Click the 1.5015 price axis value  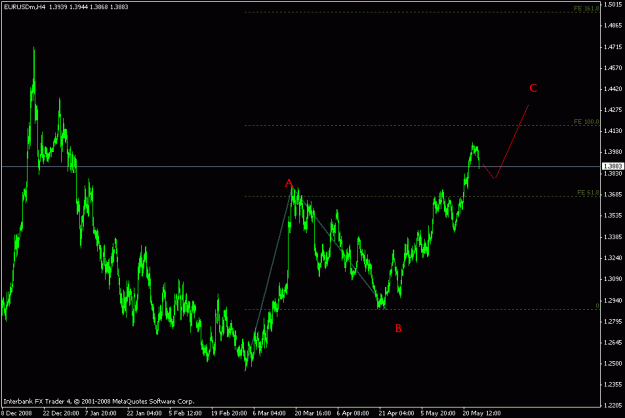coord(613,4)
